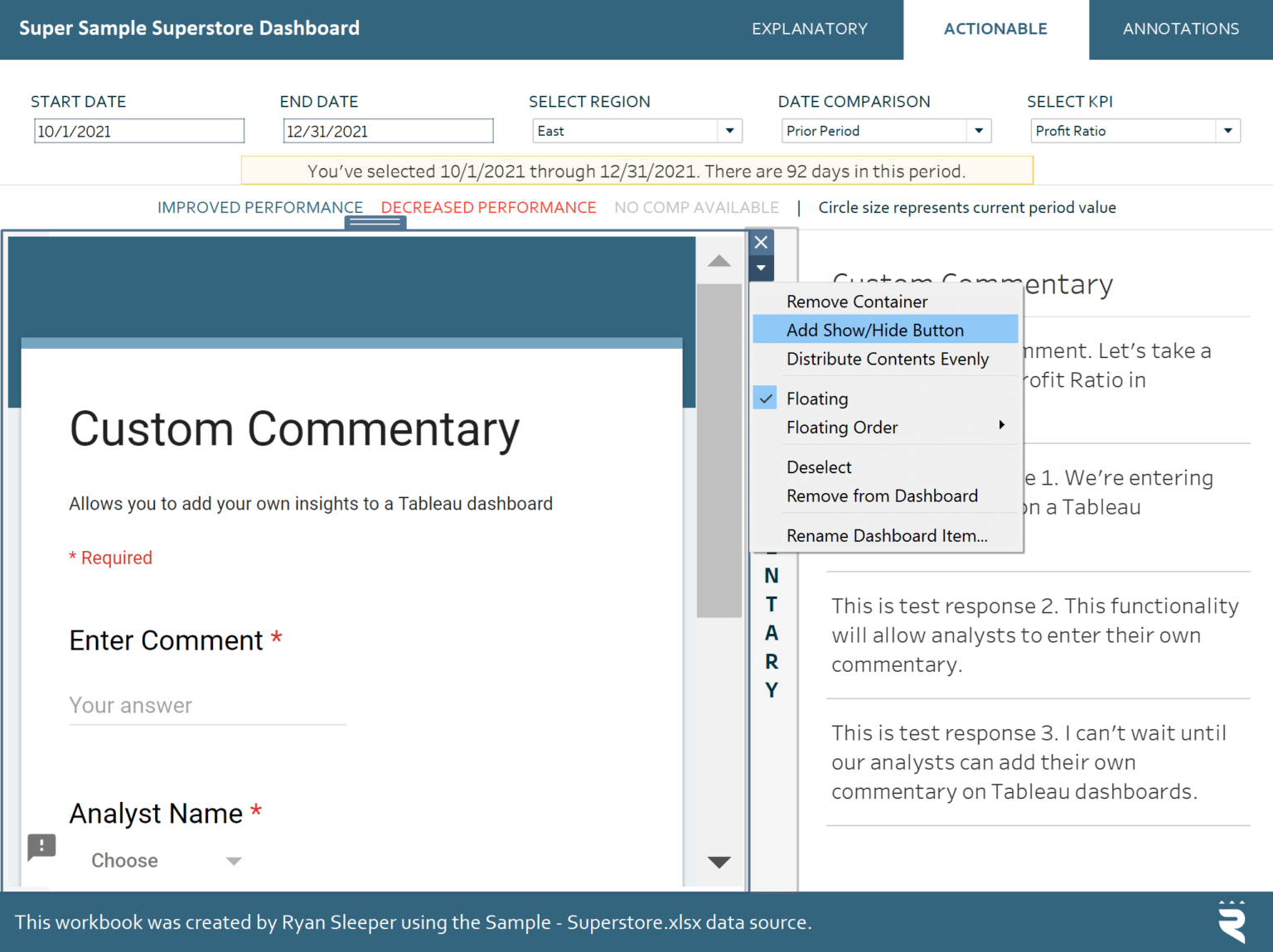Open the container options caret menu

click(761, 268)
